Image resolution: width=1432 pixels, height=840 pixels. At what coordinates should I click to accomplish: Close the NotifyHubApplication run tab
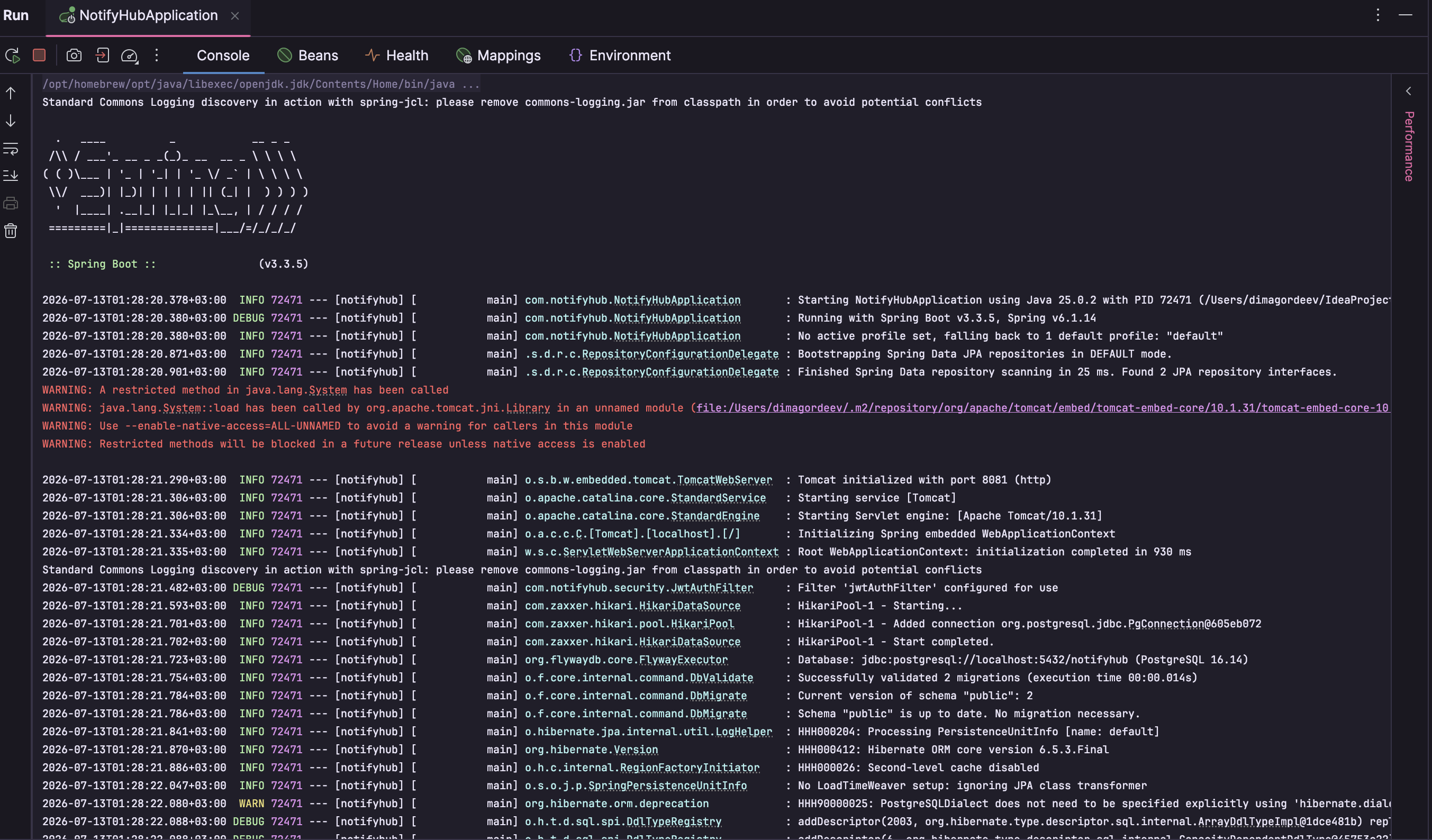coord(234,16)
